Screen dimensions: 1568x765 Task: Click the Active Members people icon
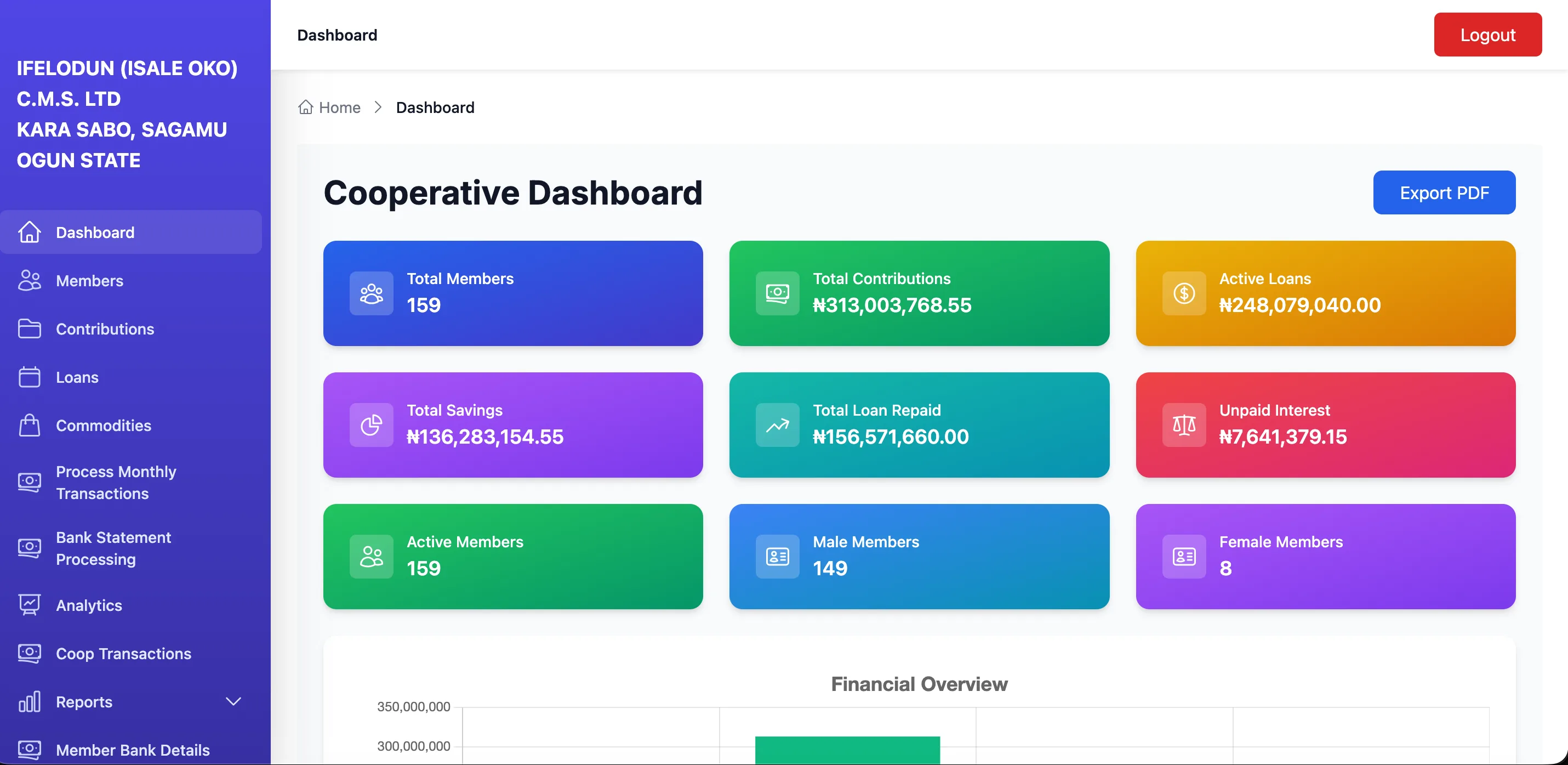[x=371, y=556]
